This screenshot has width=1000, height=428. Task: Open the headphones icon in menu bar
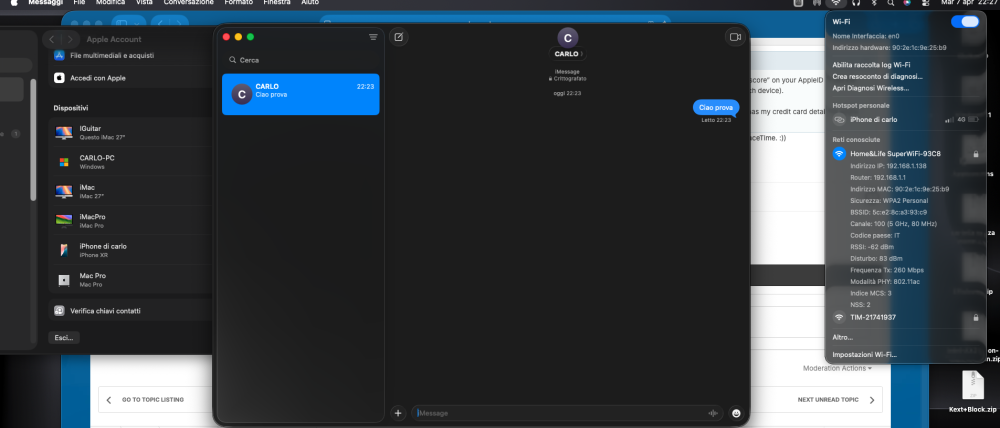tap(856, 3)
